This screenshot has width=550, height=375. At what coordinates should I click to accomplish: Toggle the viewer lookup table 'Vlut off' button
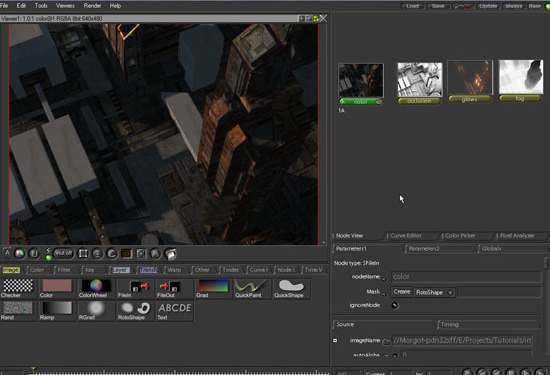pos(63,253)
